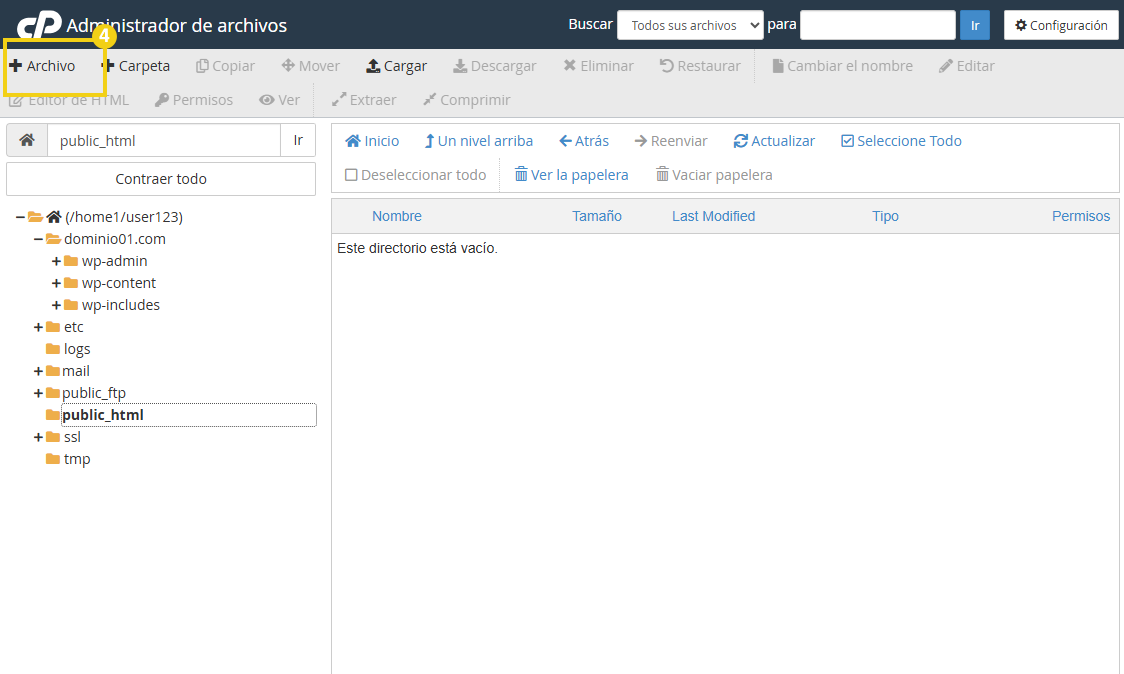Expand the mail folder

[x=38, y=371]
